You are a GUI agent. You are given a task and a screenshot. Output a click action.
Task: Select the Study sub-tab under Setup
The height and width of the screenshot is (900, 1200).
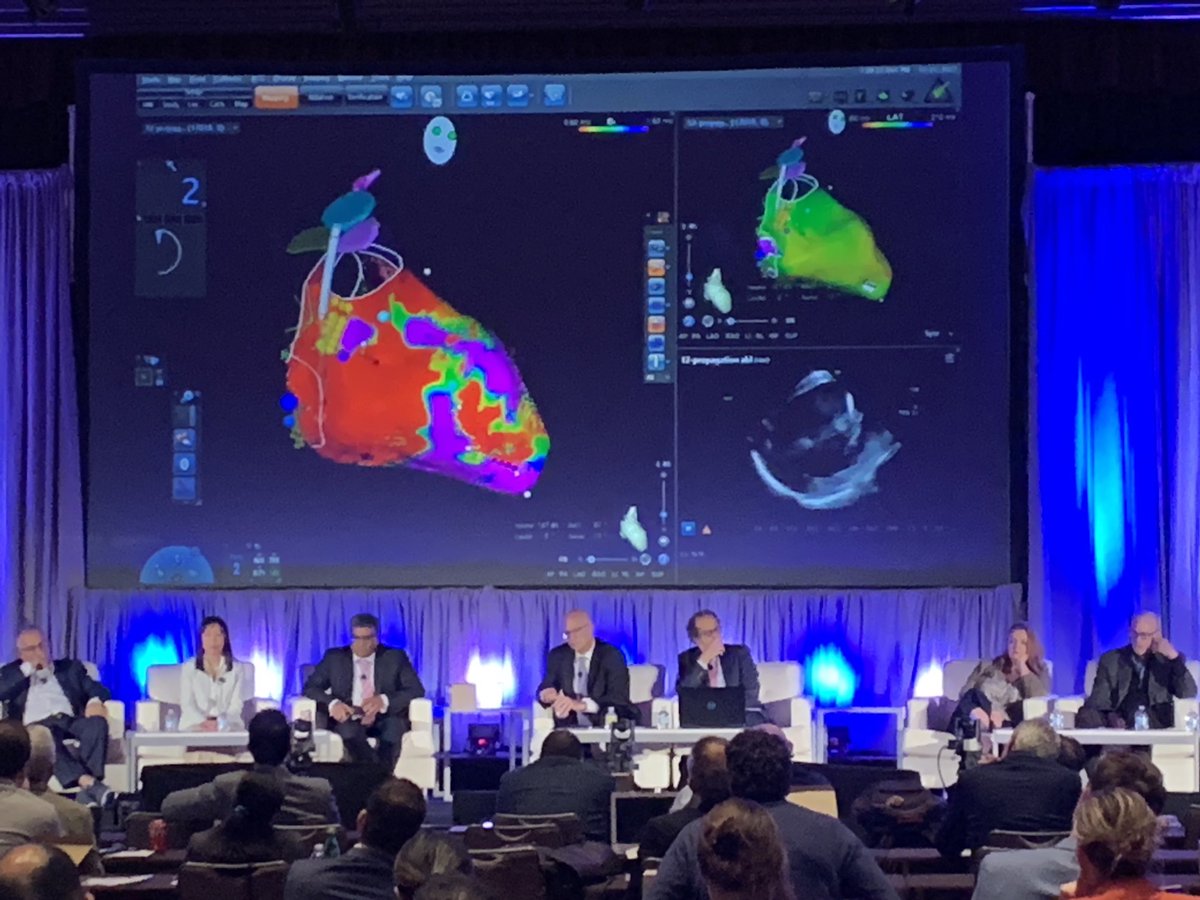click(x=169, y=104)
